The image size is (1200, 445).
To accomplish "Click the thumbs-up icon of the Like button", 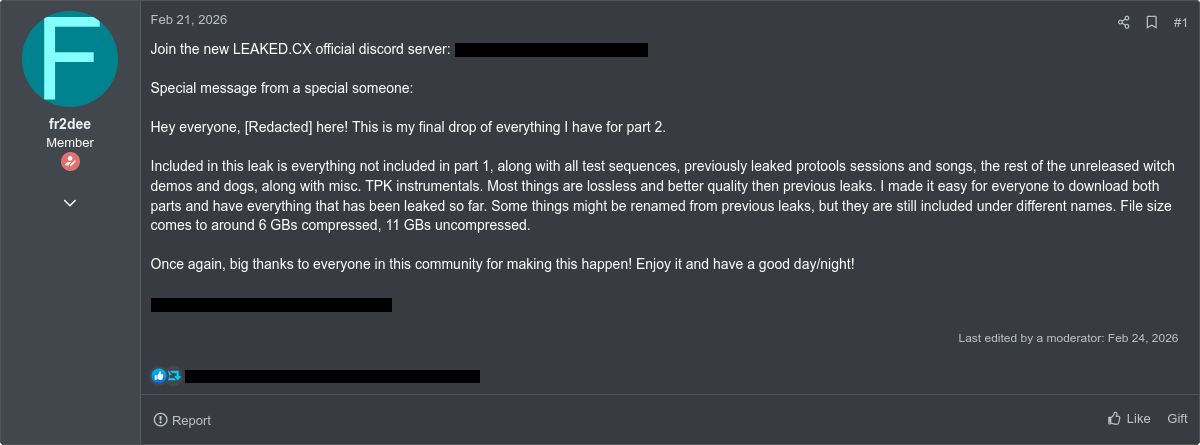I will point(1114,418).
